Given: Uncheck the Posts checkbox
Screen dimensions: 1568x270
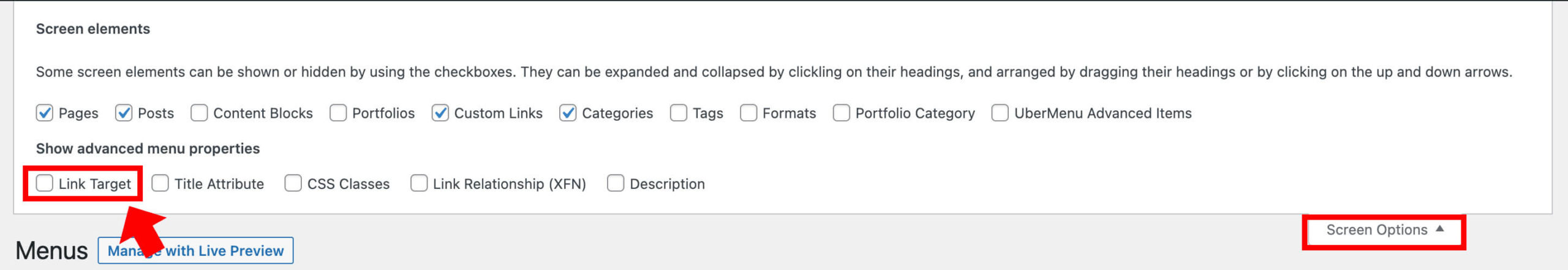Looking at the screenshot, I should click(x=124, y=113).
